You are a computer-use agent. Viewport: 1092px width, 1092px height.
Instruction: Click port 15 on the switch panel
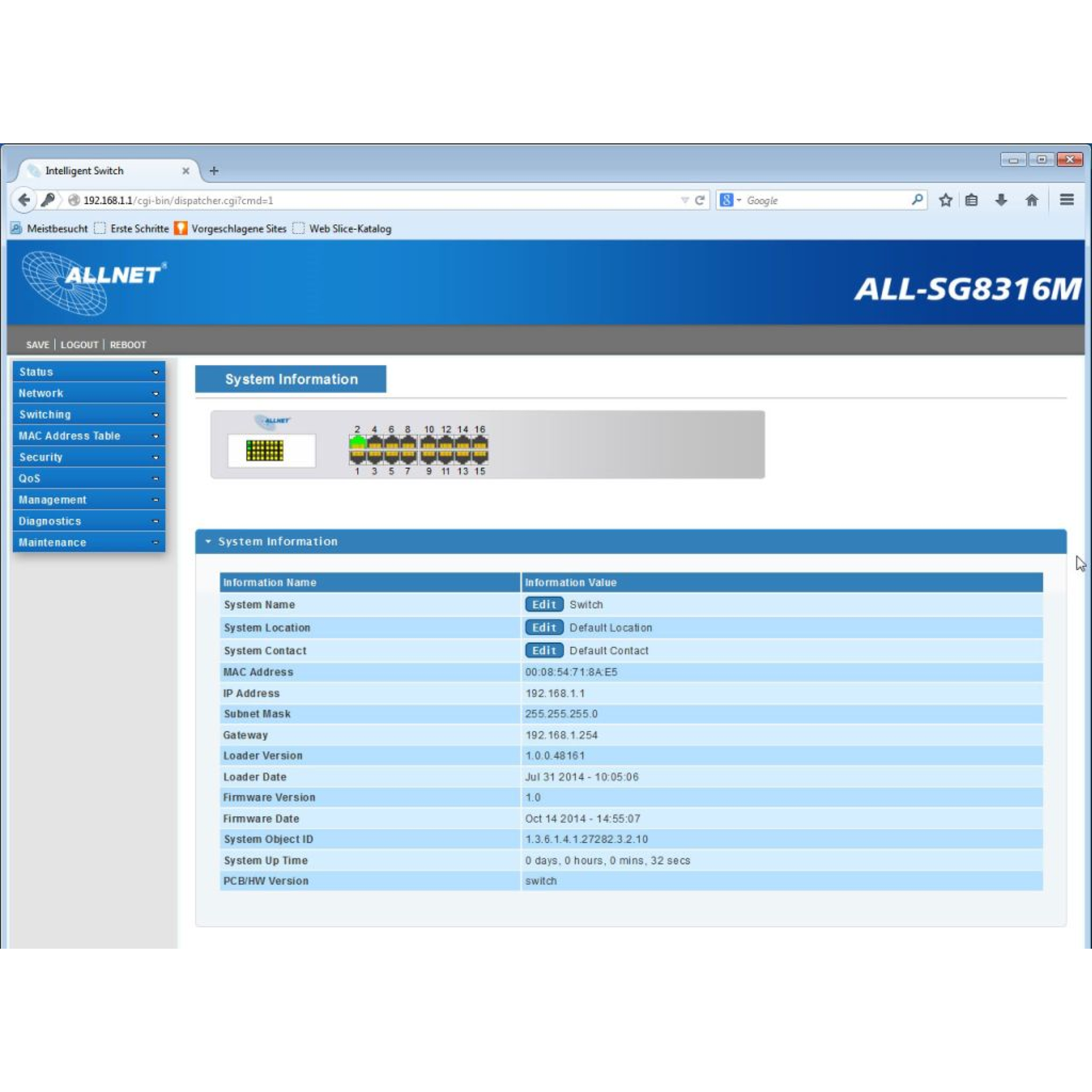[x=480, y=458]
